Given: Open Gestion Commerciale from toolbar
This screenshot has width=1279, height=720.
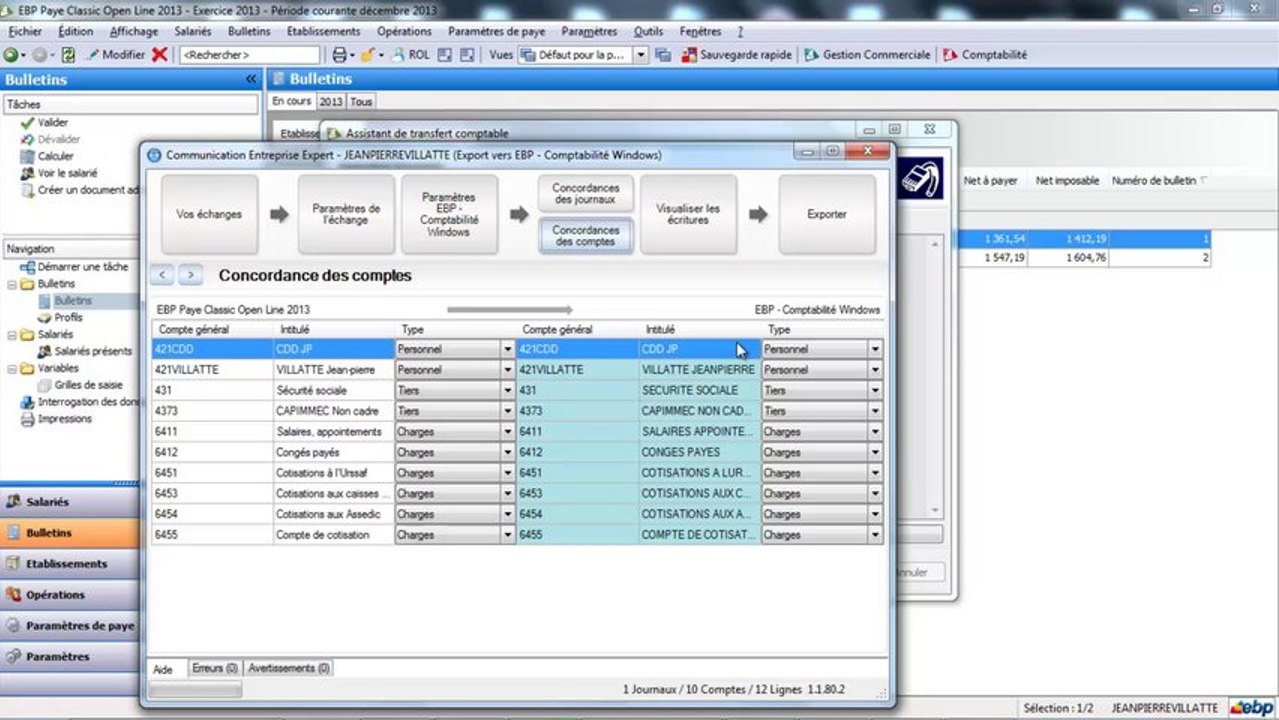Looking at the screenshot, I should 867,55.
